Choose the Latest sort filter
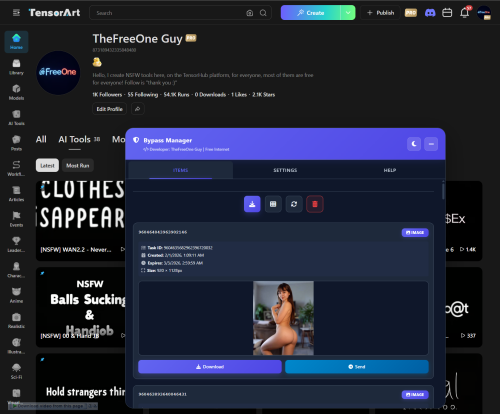The height and width of the screenshot is (414, 500). coord(47,165)
